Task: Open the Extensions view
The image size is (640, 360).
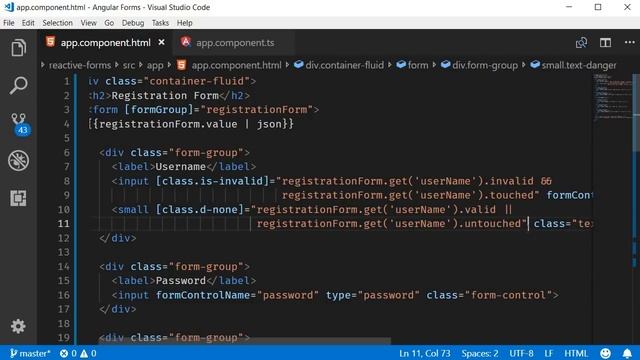Action: point(18,198)
